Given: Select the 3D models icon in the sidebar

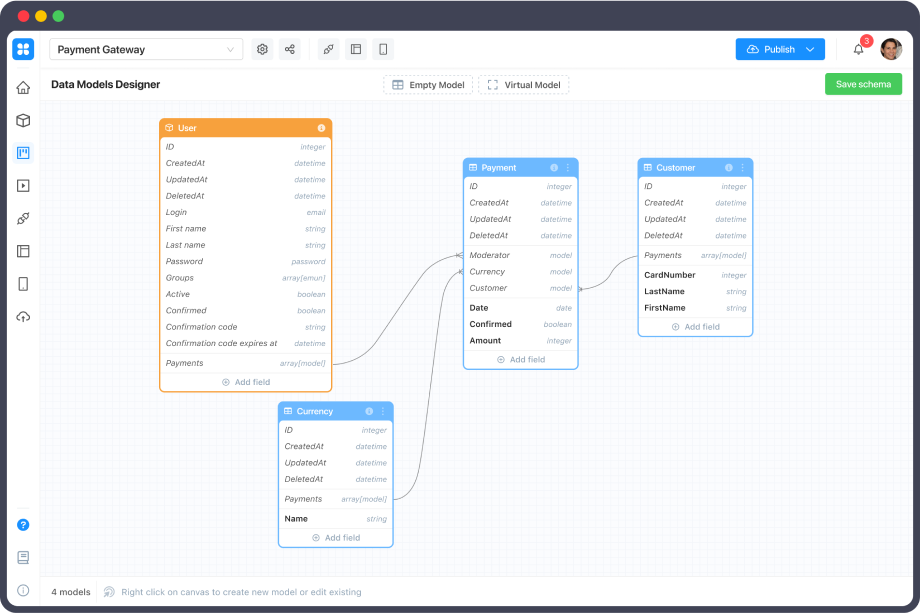Looking at the screenshot, I should click(x=22, y=120).
